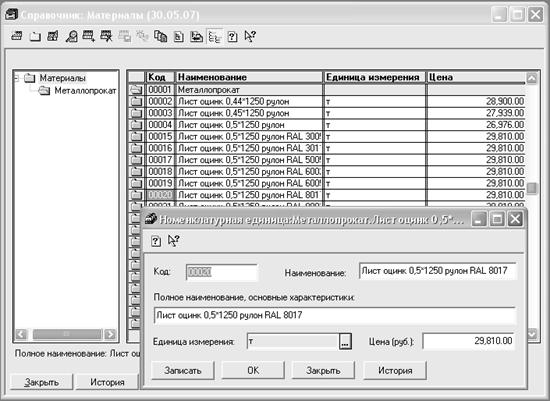This screenshot has width=550, height=401.
Task: Click the Записать button
Action: 183,370
